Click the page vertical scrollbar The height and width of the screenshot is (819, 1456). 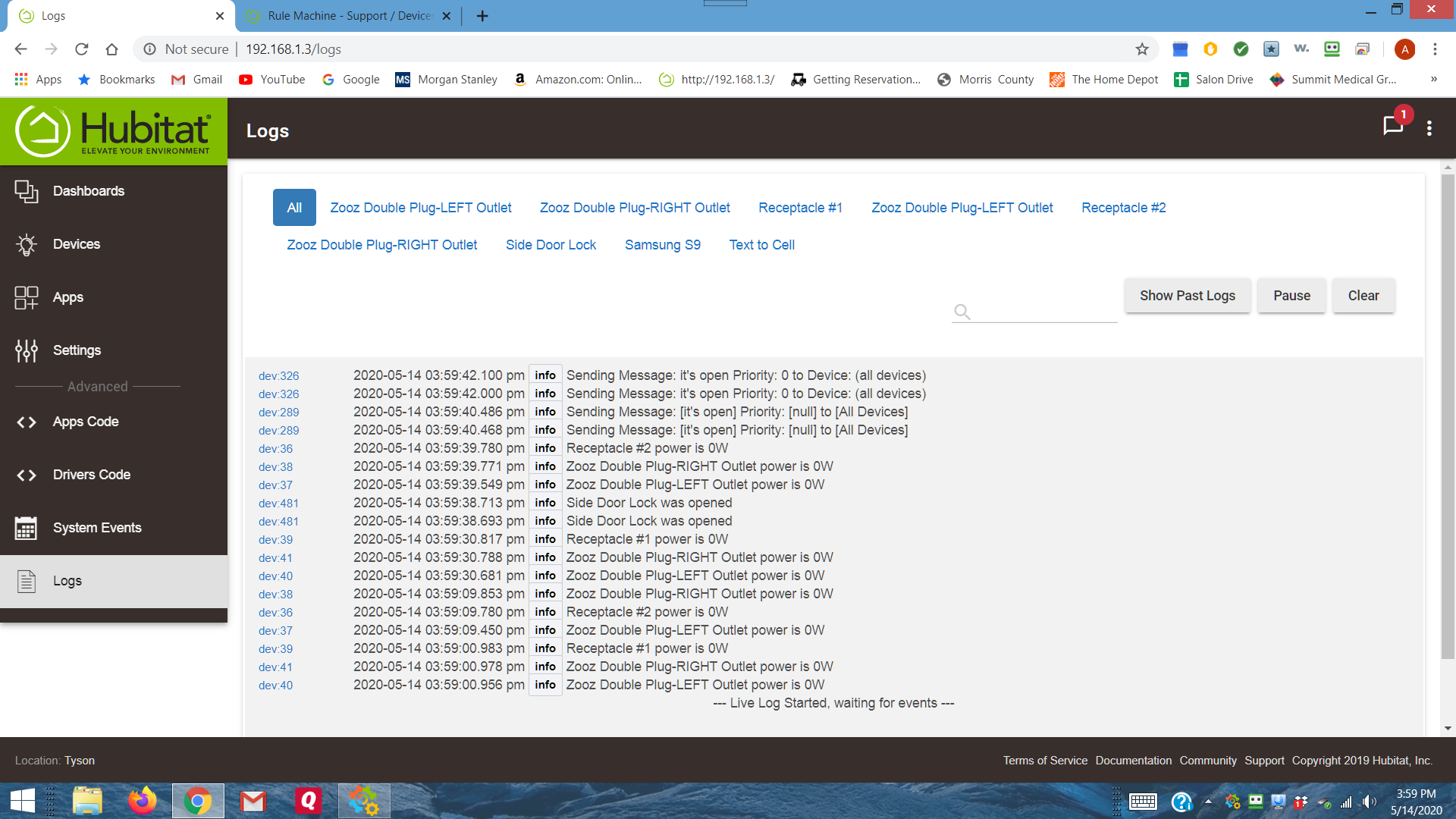pyautogui.click(x=1448, y=416)
